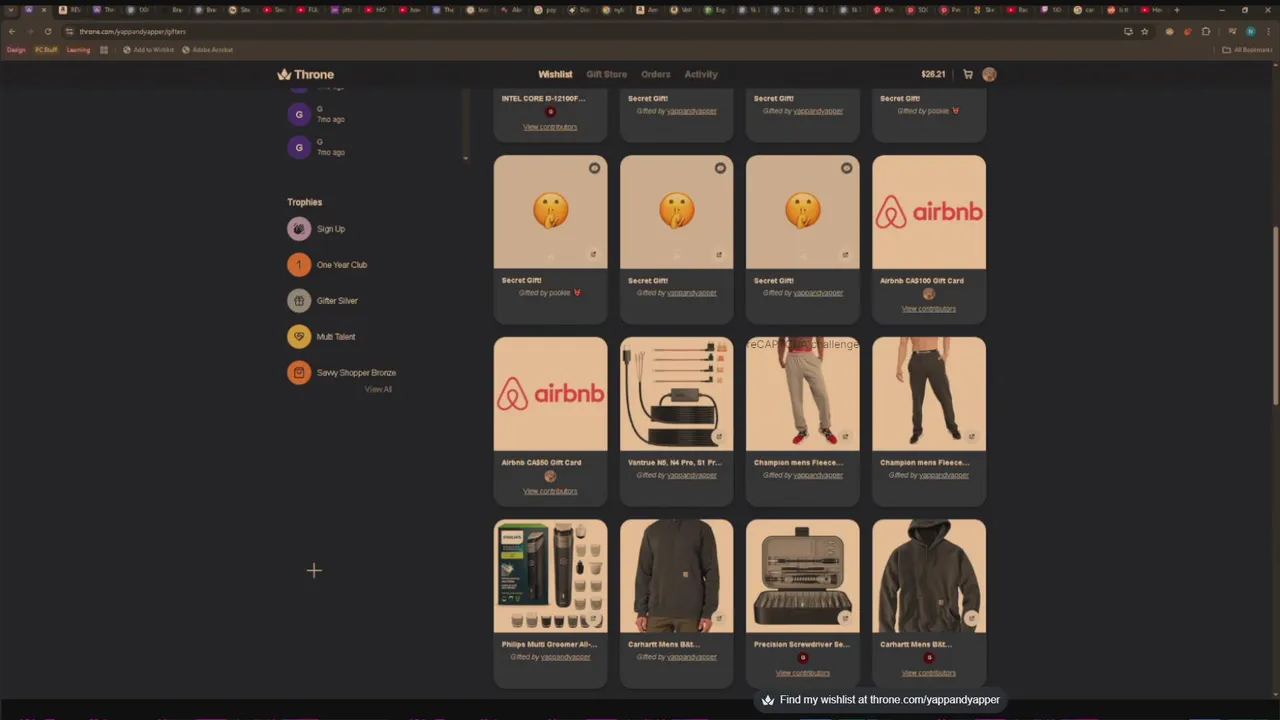
Task: View contributors on Airbnb CA$100 Gift Card
Action: pos(928,309)
